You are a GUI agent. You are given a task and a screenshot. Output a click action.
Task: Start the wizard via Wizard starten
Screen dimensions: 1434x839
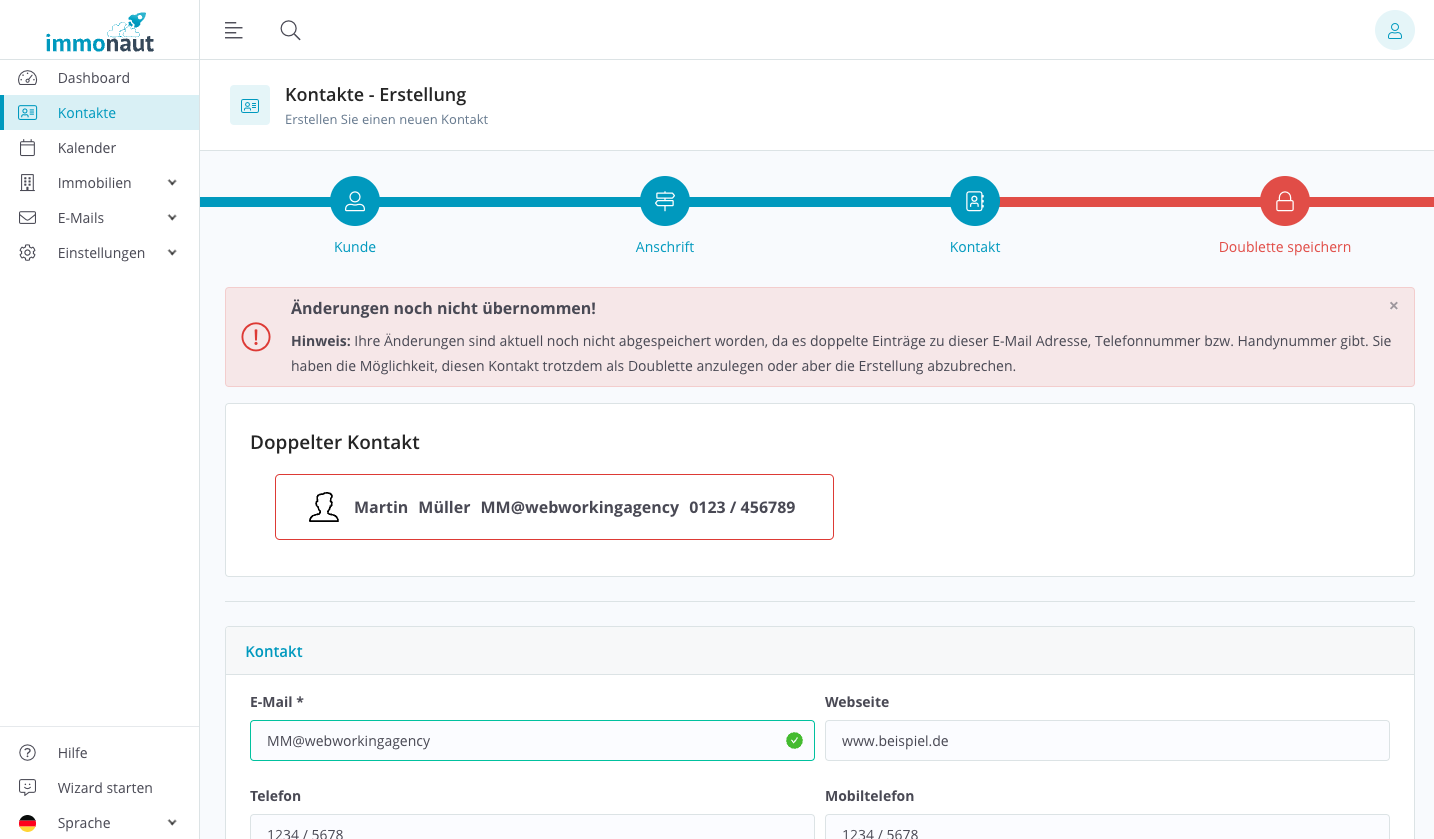104,788
